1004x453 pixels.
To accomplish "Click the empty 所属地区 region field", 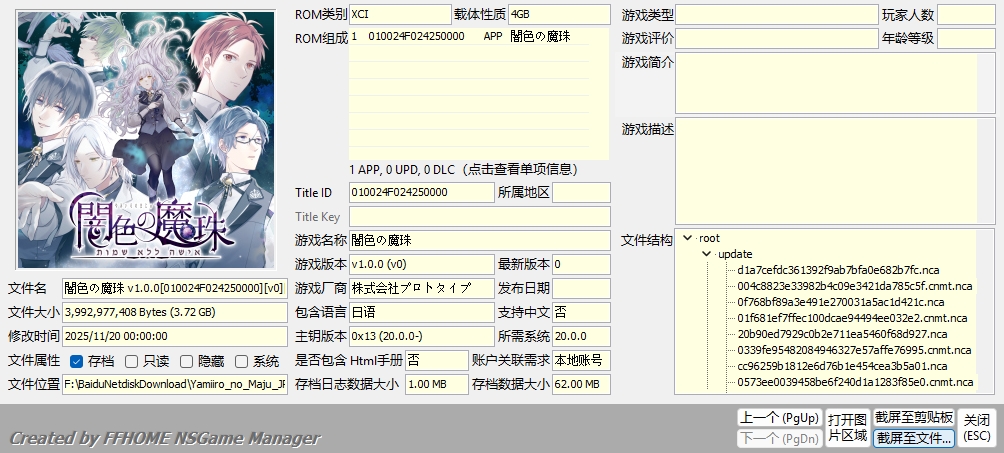I will (581, 192).
